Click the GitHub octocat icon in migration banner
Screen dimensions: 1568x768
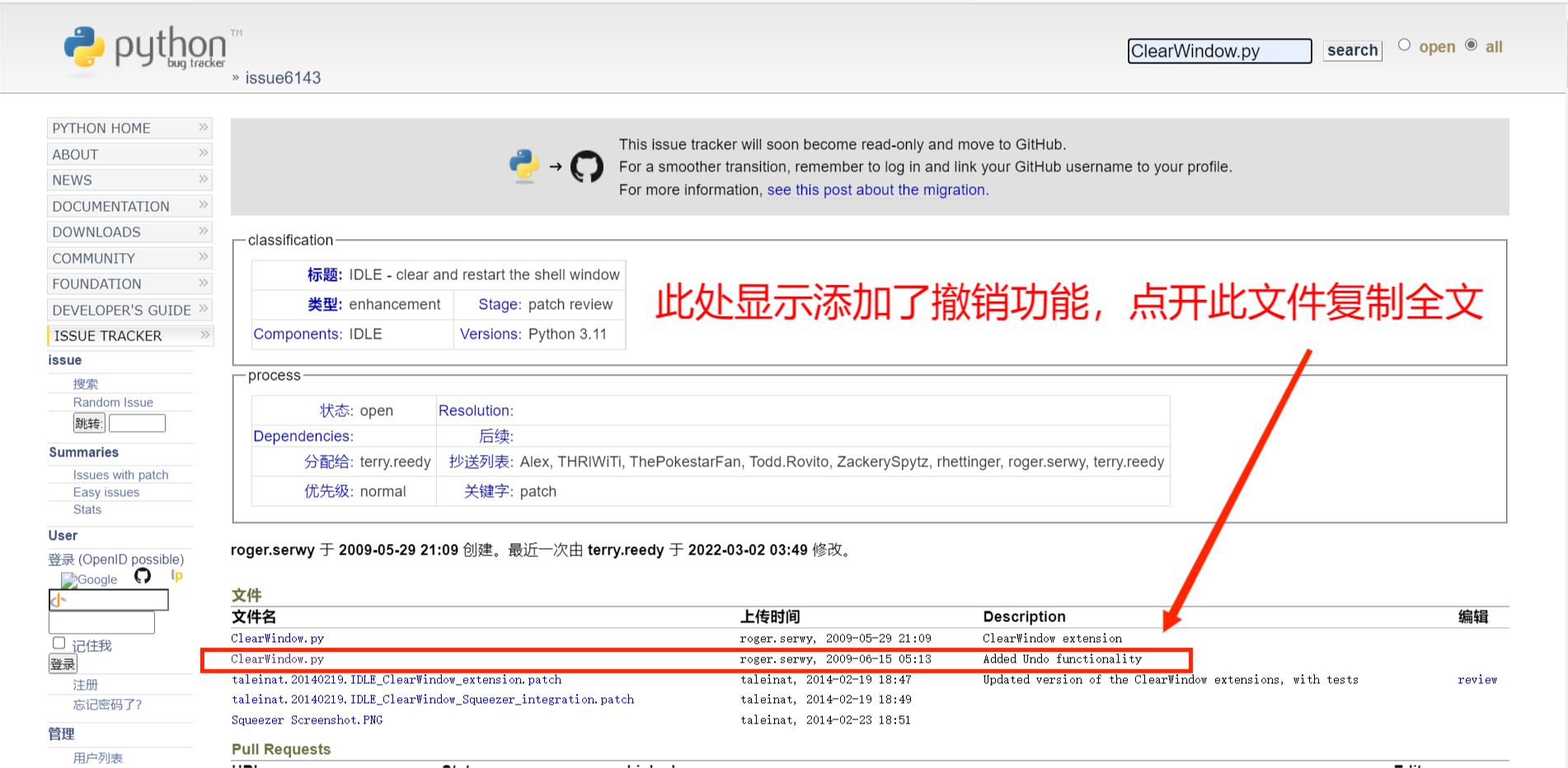click(x=586, y=166)
